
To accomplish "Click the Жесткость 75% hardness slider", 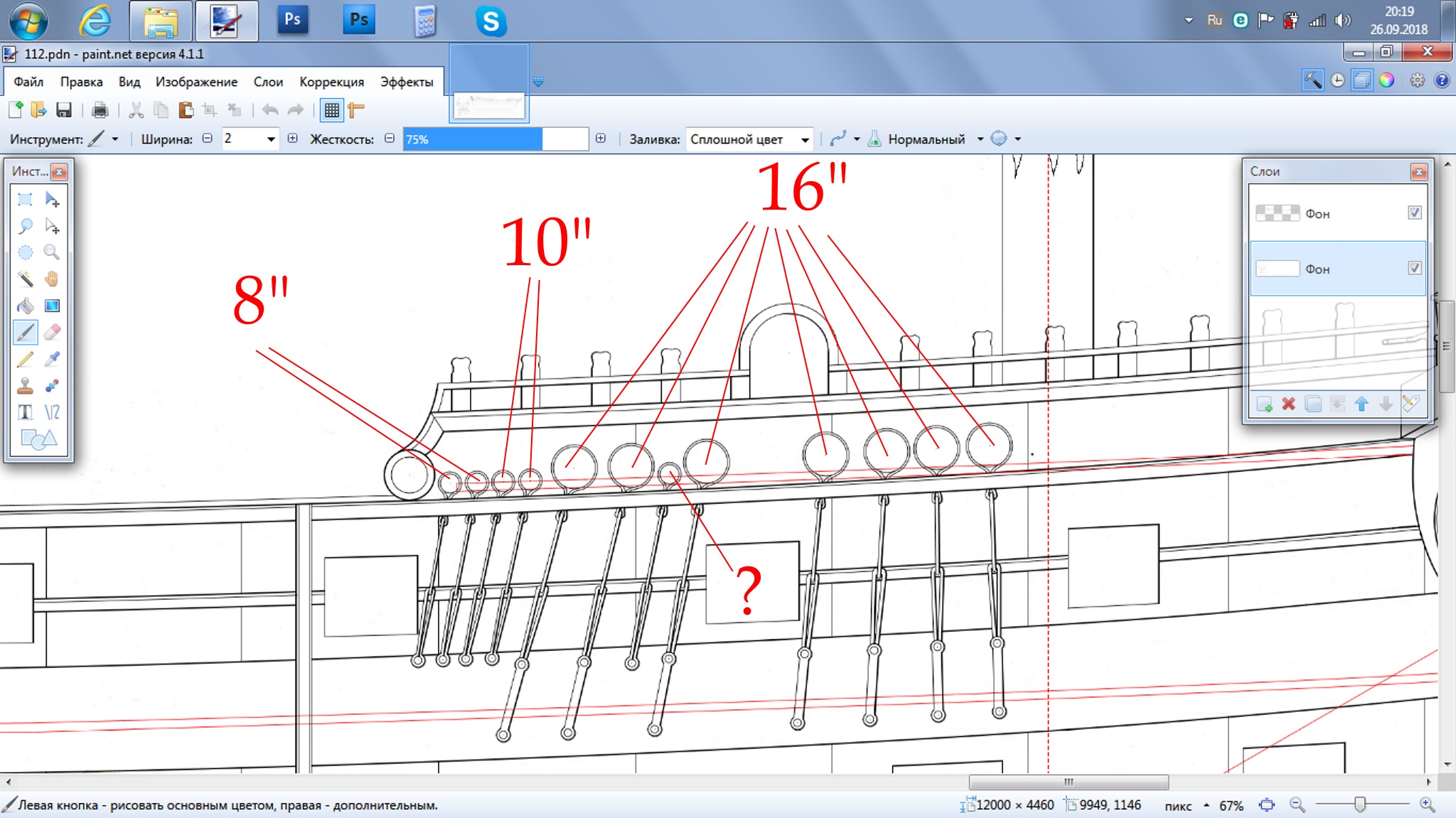I will point(496,139).
